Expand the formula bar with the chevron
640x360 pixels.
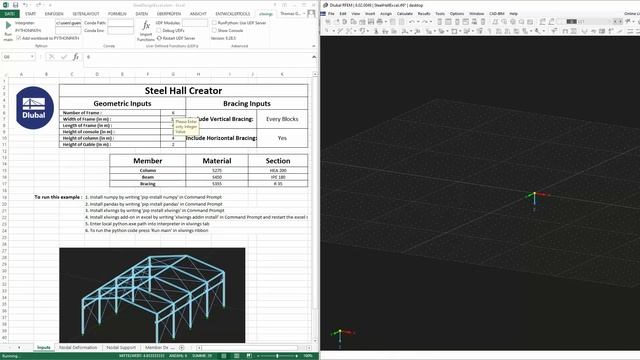coord(314,57)
